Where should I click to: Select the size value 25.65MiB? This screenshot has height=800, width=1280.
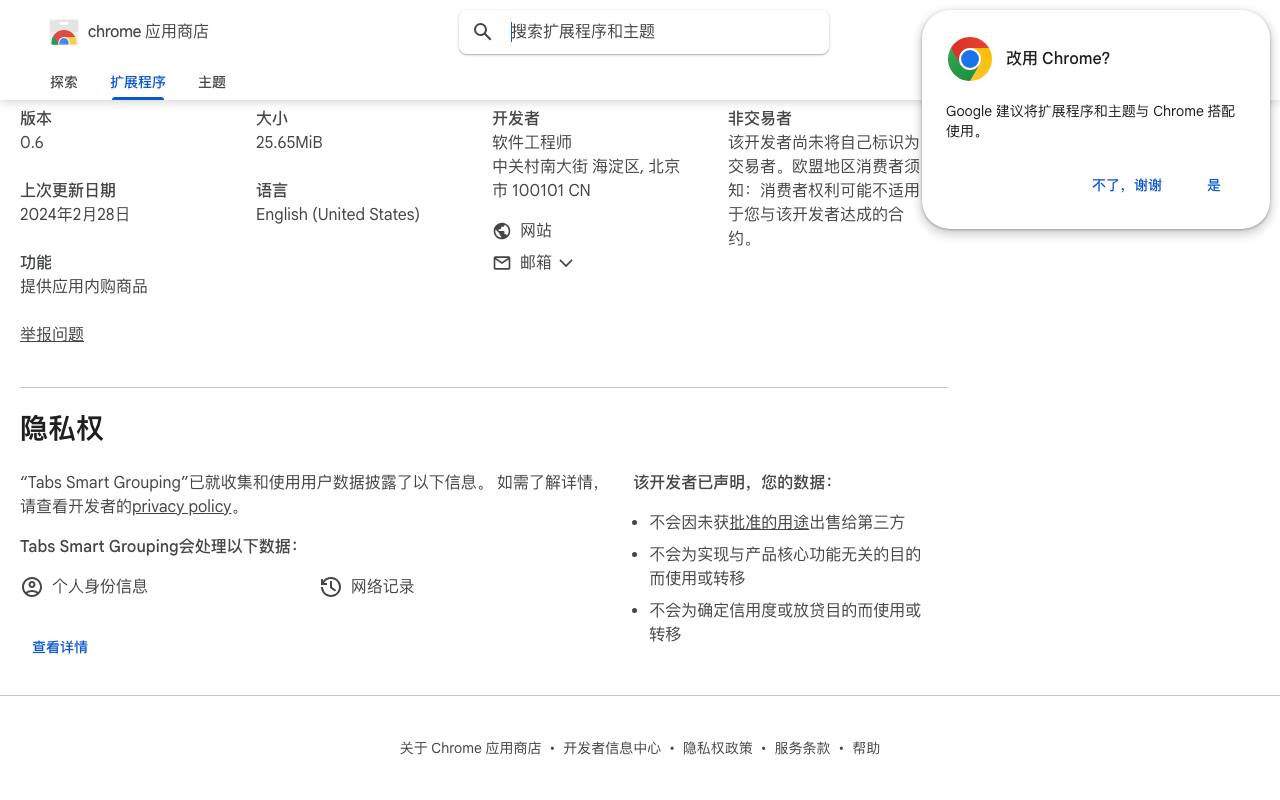coord(289,143)
